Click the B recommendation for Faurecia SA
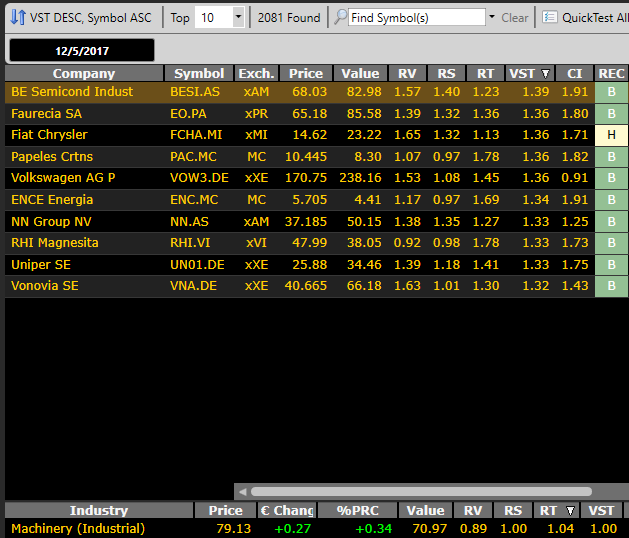629x538 pixels. [x=611, y=114]
